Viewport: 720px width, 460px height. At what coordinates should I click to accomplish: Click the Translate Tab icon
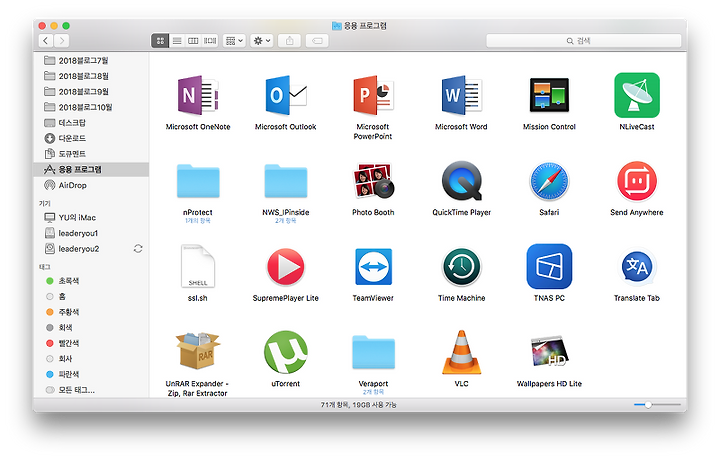[x=637, y=266]
